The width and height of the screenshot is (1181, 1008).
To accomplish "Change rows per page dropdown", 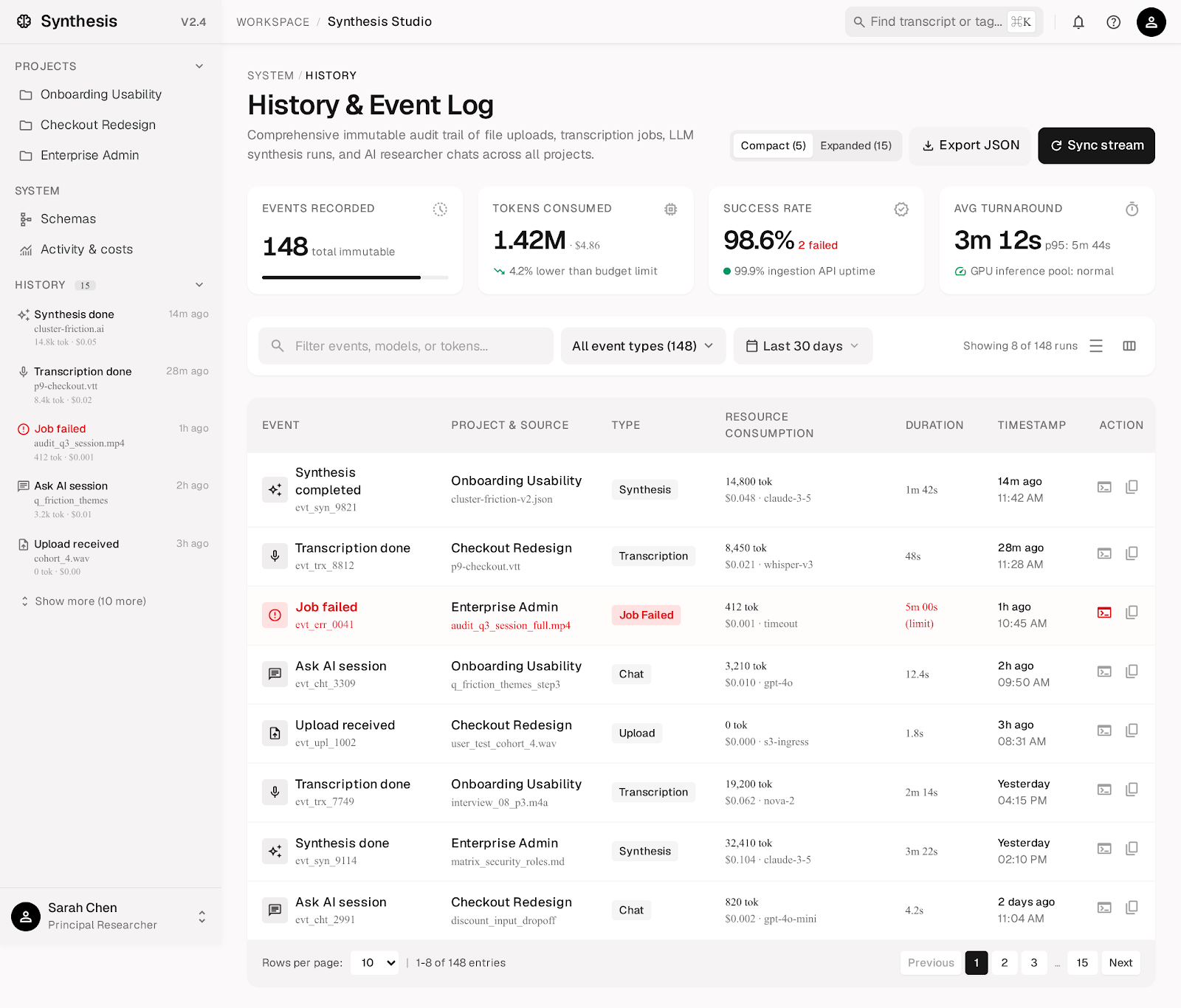I will click(375, 963).
